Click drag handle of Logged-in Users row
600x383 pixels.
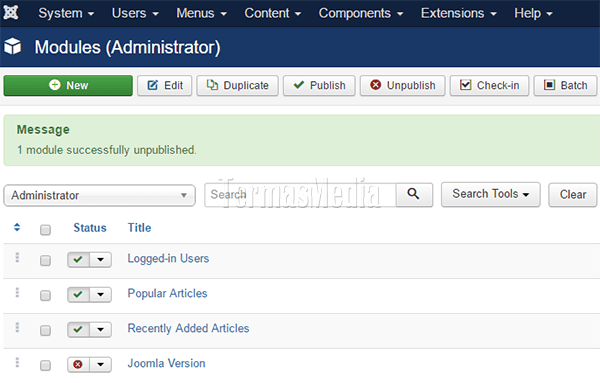pyautogui.click(x=17, y=258)
